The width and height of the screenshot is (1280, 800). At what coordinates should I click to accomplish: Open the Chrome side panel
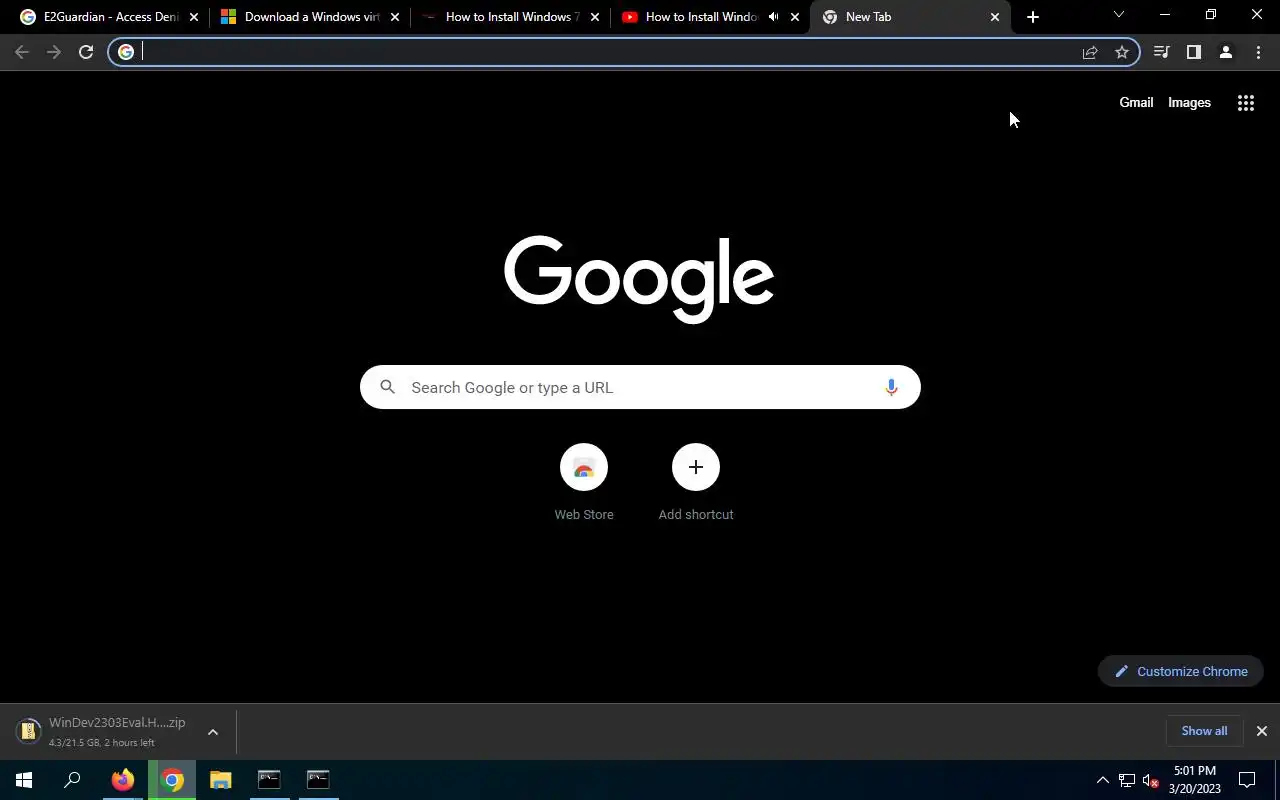click(x=1193, y=52)
